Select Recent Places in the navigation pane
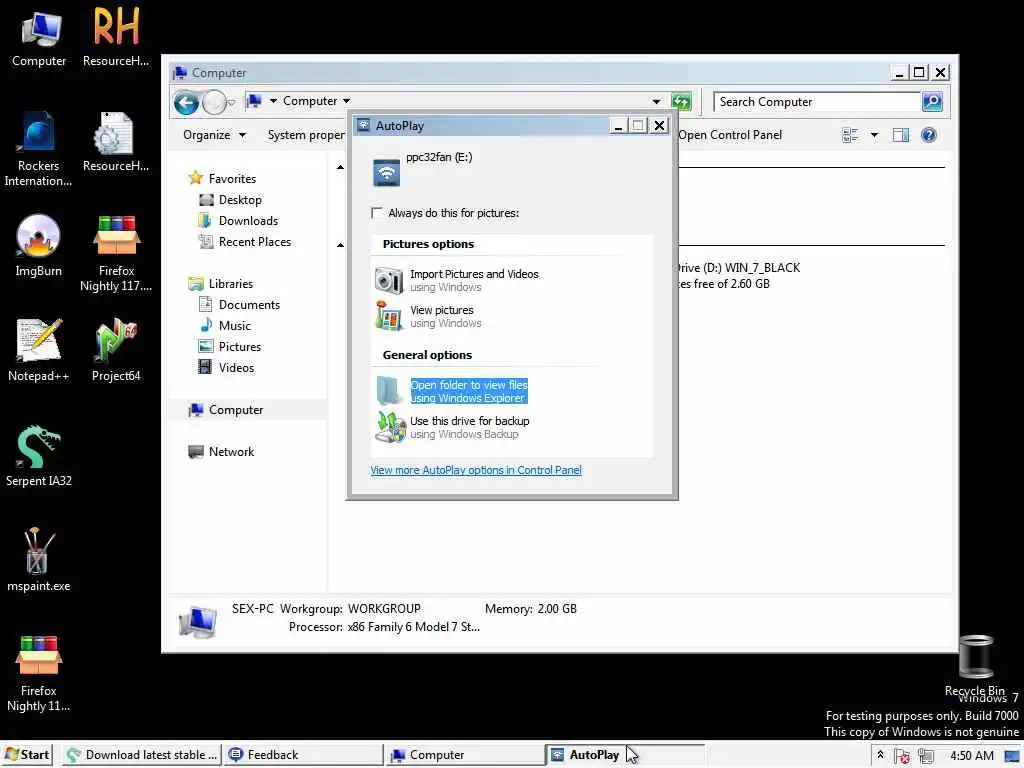Screen dimensions: 1024x768 [245, 242]
